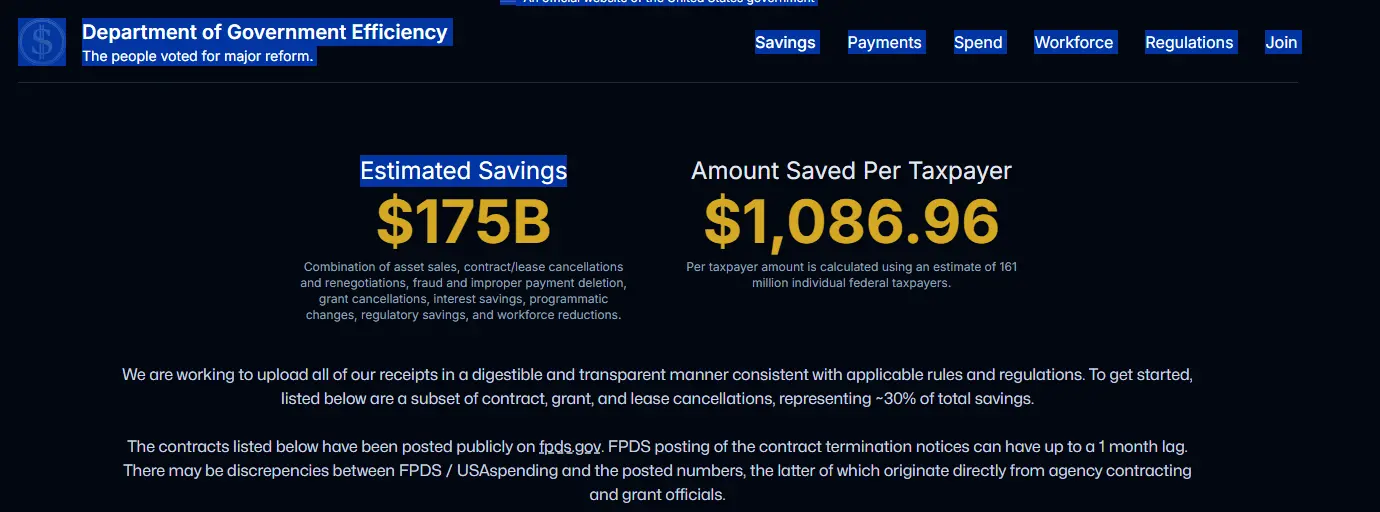Click the Join link in the header
The height and width of the screenshot is (512, 1380).
pos(1281,42)
